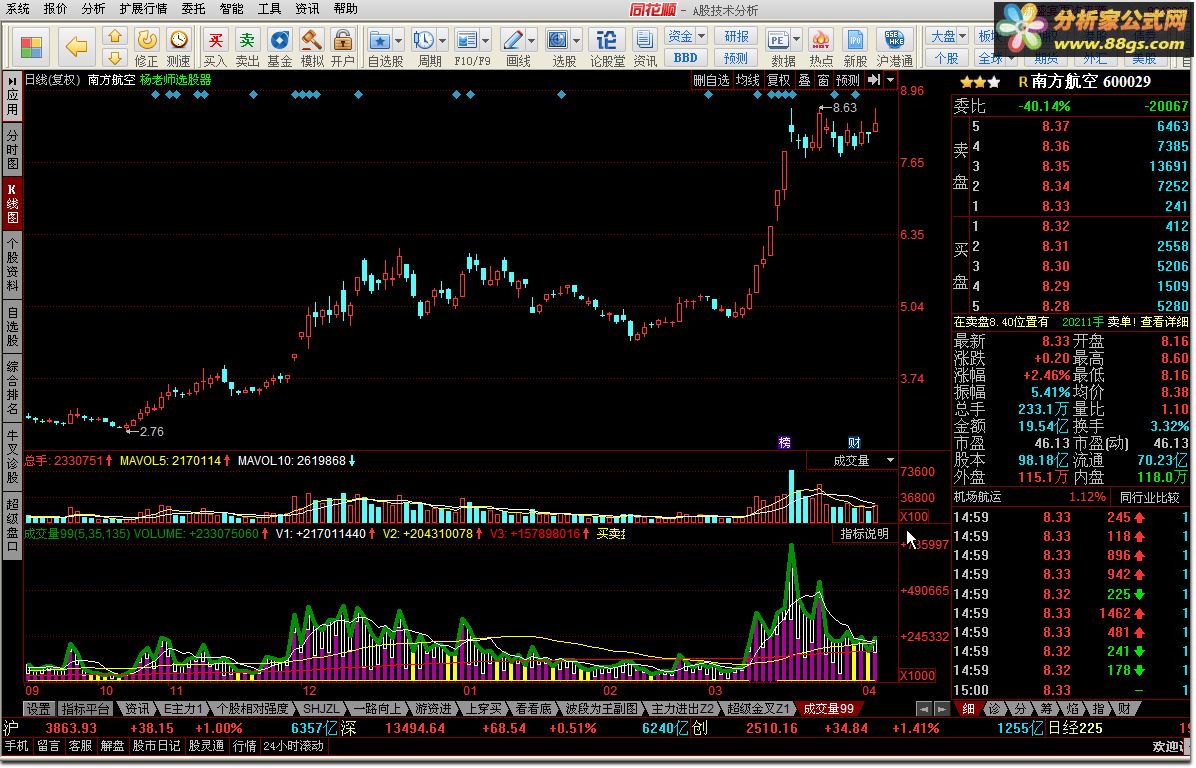Open 热点 hot topics flame icon

pos(821,47)
